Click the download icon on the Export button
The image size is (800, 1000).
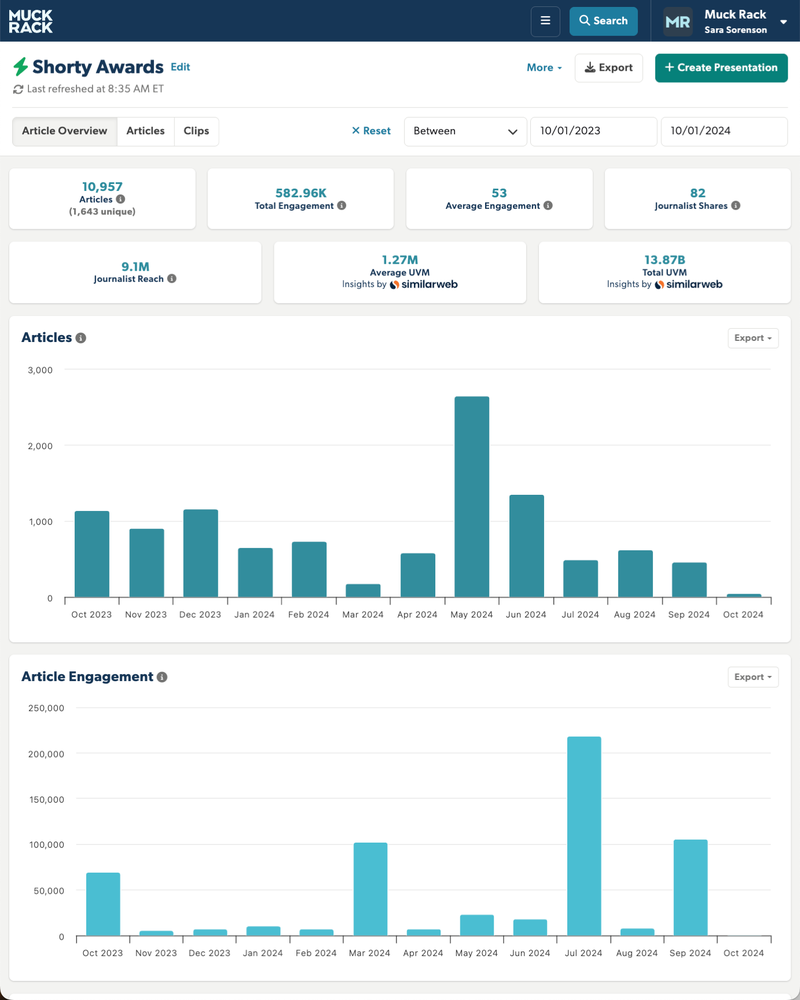coord(591,68)
